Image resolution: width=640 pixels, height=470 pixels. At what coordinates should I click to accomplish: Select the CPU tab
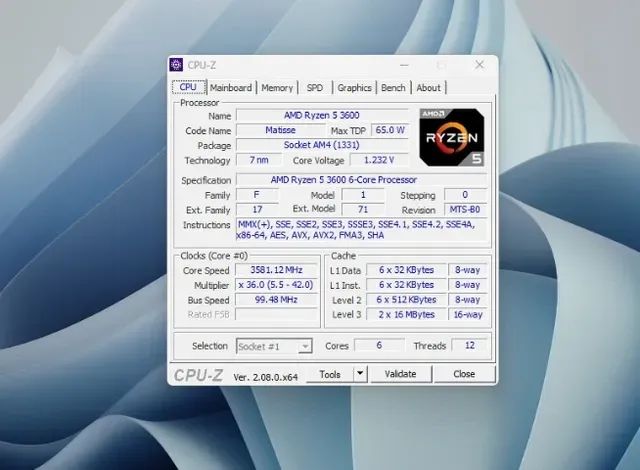[188, 88]
